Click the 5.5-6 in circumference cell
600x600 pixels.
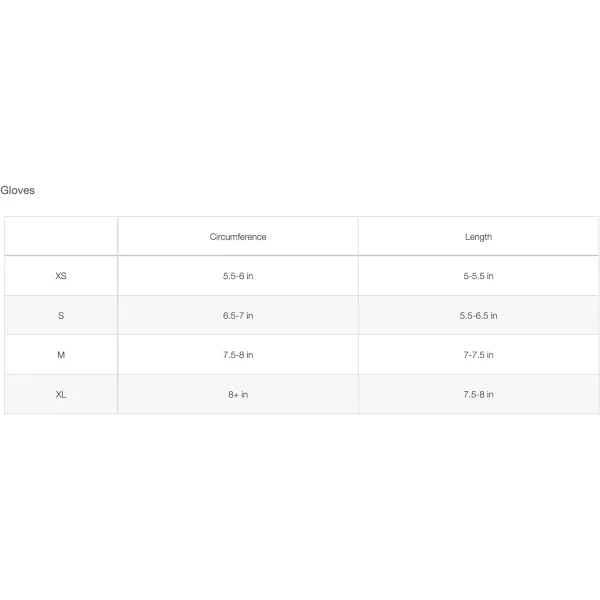pyautogui.click(x=238, y=276)
